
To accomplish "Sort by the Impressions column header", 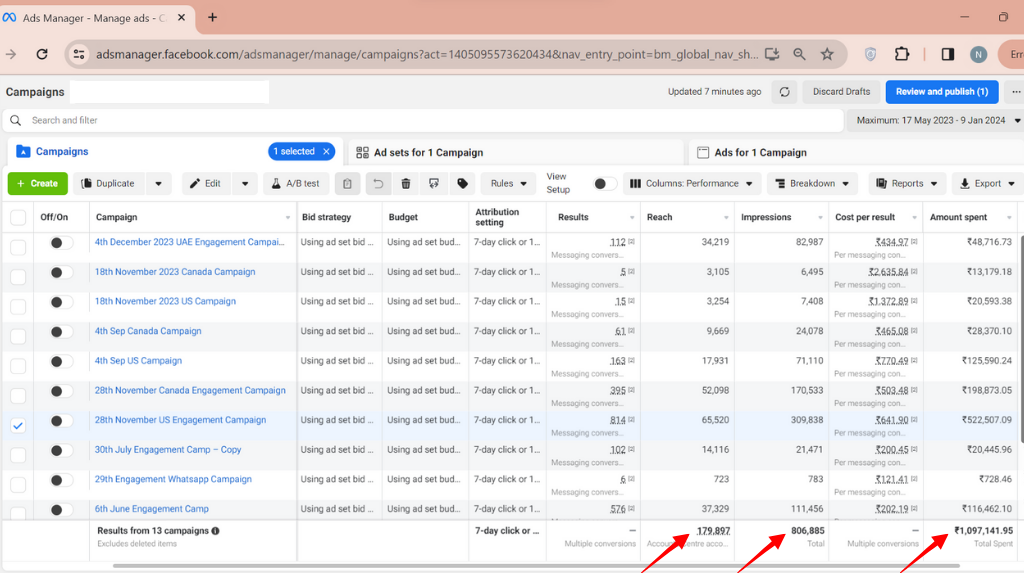I will (x=781, y=217).
